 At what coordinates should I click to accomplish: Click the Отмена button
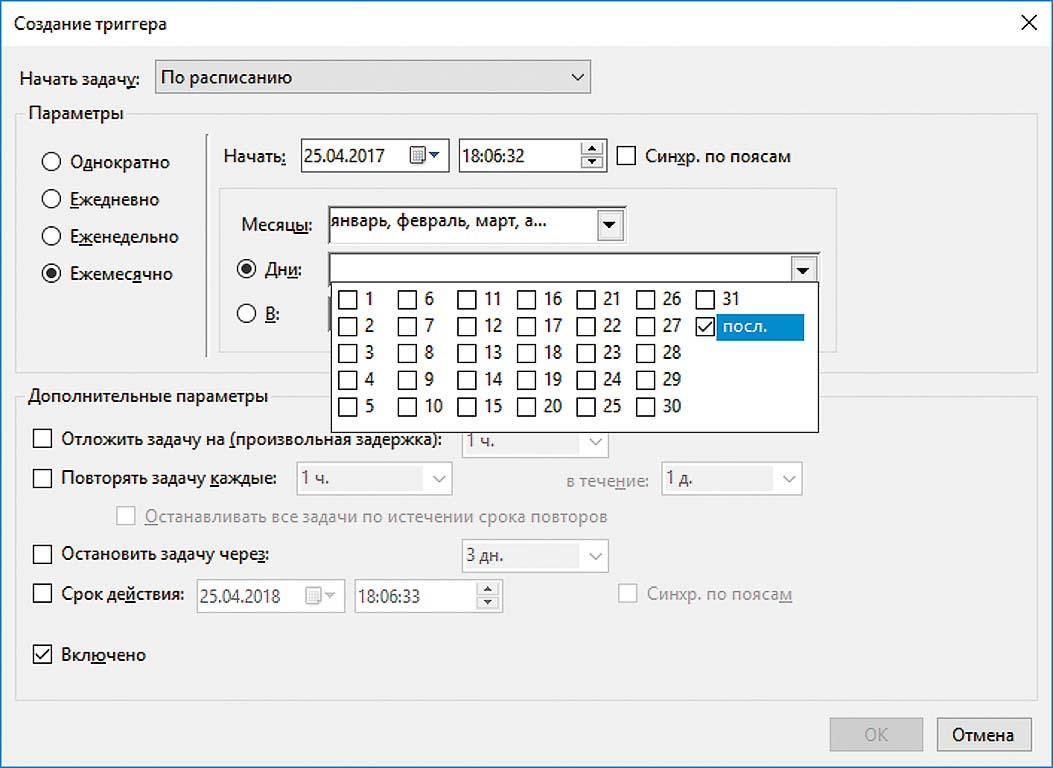983,735
